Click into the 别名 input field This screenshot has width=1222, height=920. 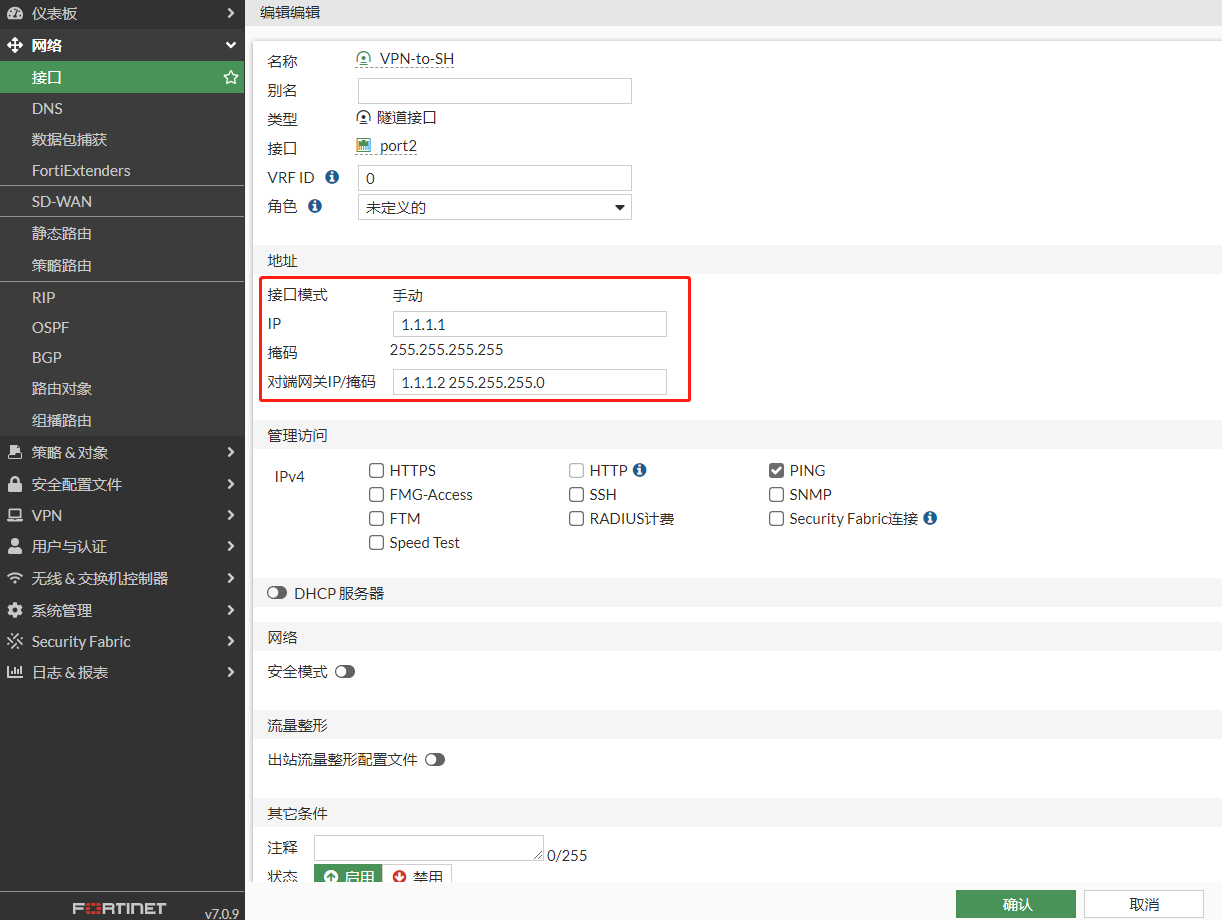coord(494,91)
